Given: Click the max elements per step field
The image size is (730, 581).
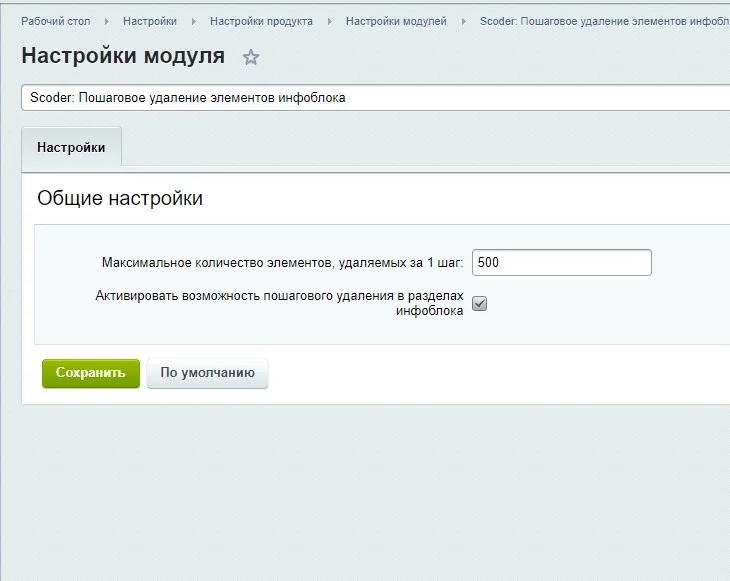Looking at the screenshot, I should point(561,263).
